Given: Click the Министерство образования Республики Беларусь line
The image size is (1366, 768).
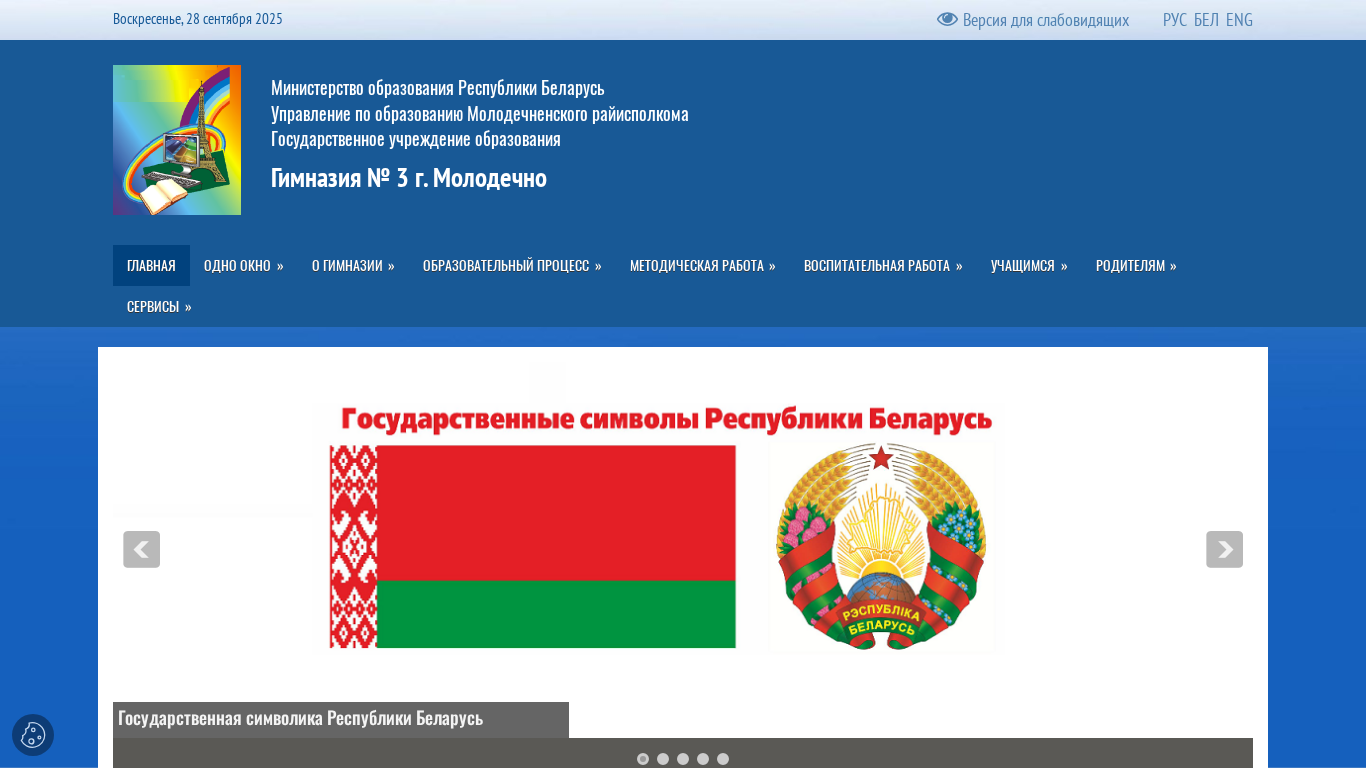Looking at the screenshot, I should (x=438, y=88).
